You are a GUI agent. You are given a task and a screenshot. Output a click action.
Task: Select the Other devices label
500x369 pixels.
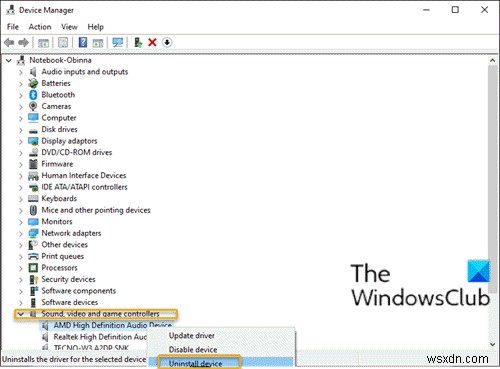coord(65,245)
